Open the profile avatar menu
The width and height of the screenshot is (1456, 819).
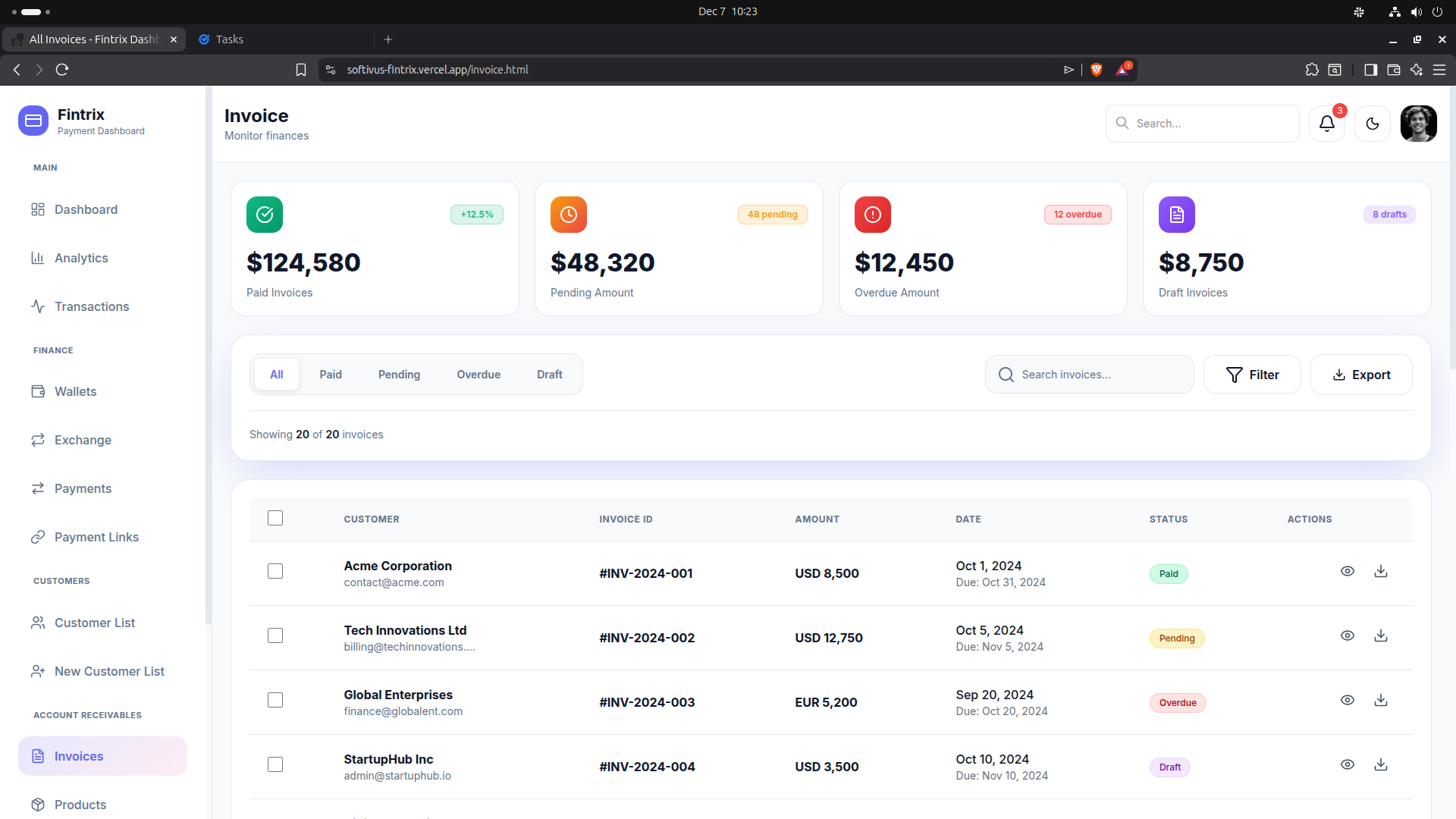tap(1418, 123)
